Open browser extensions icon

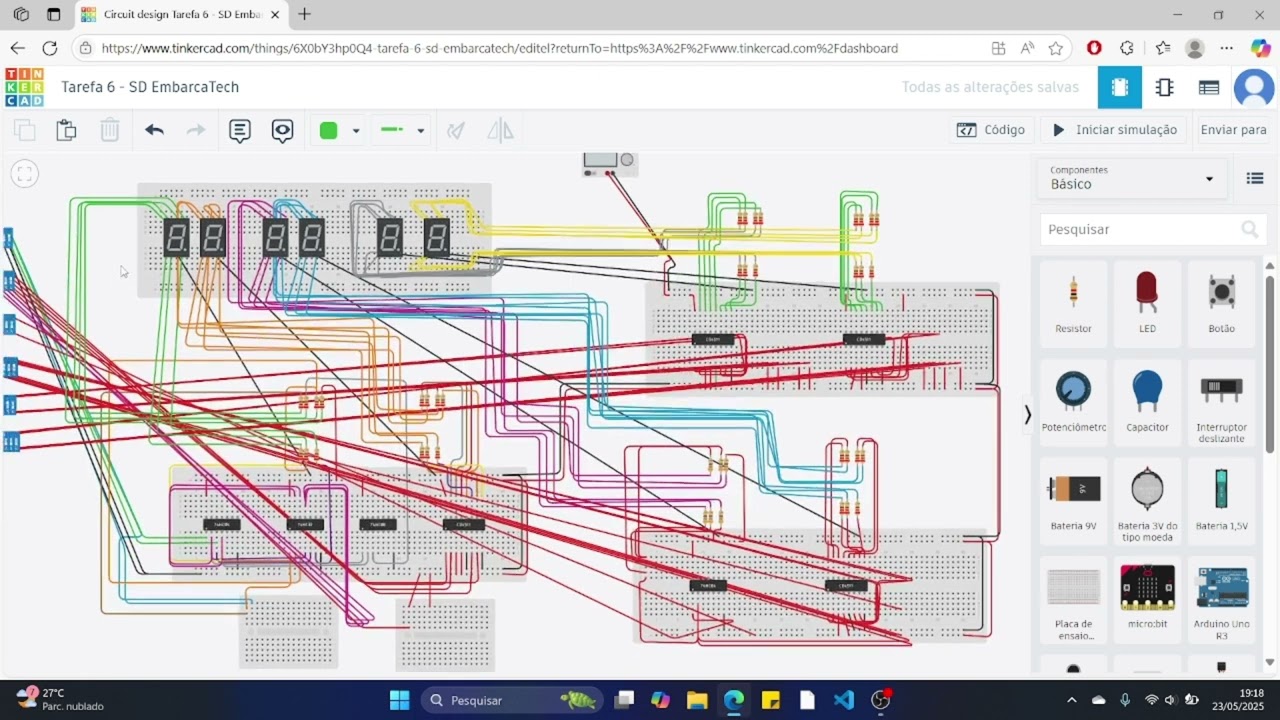[x=1127, y=48]
